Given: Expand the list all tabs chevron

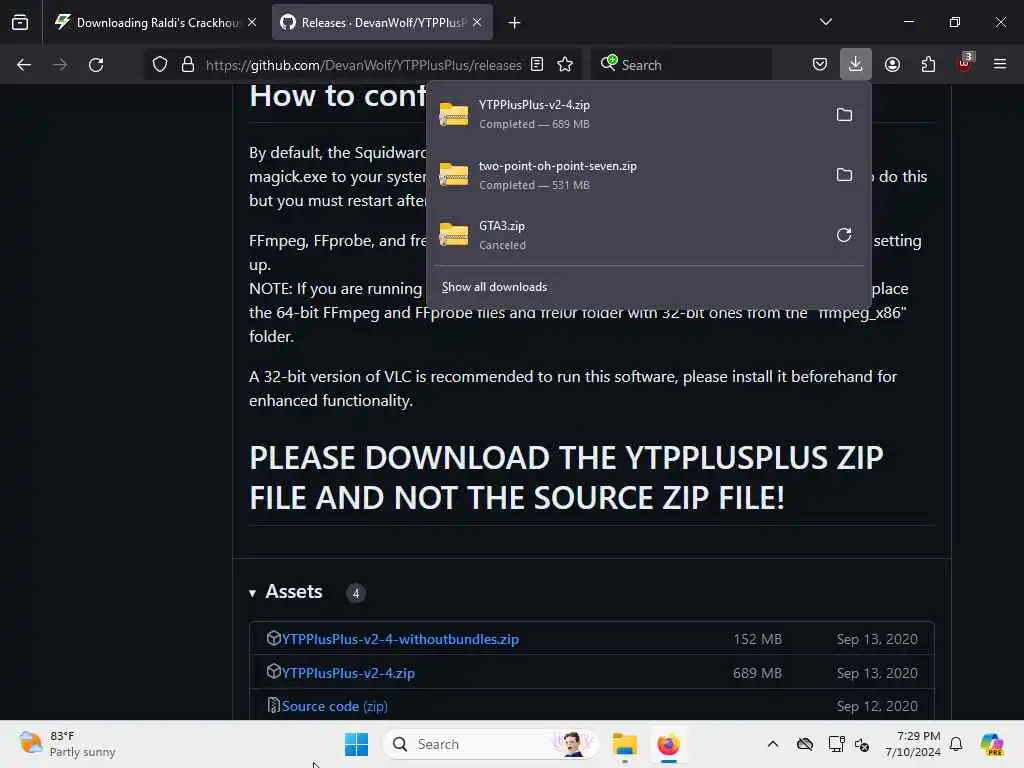Looking at the screenshot, I should (x=825, y=22).
